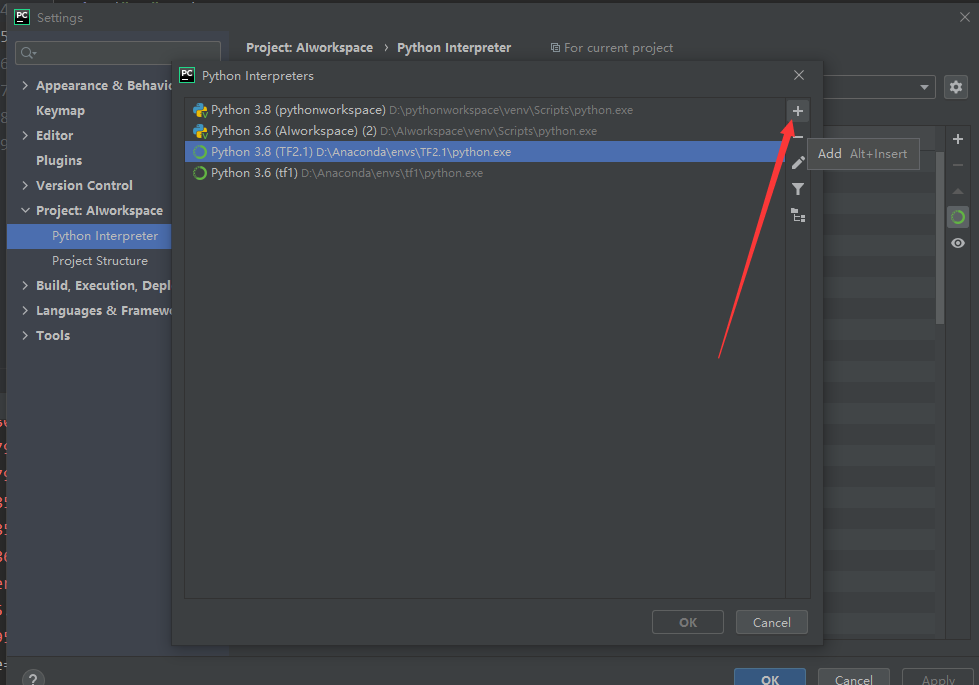Click Cancel button in Settings window
979x685 pixels.
pos(854,679)
